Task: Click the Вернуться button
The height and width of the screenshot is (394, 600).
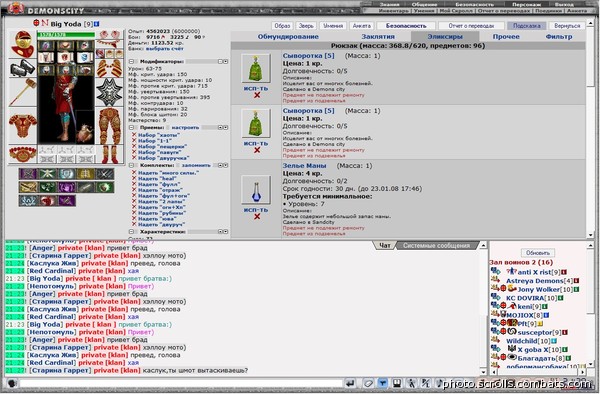Action: tap(567, 26)
